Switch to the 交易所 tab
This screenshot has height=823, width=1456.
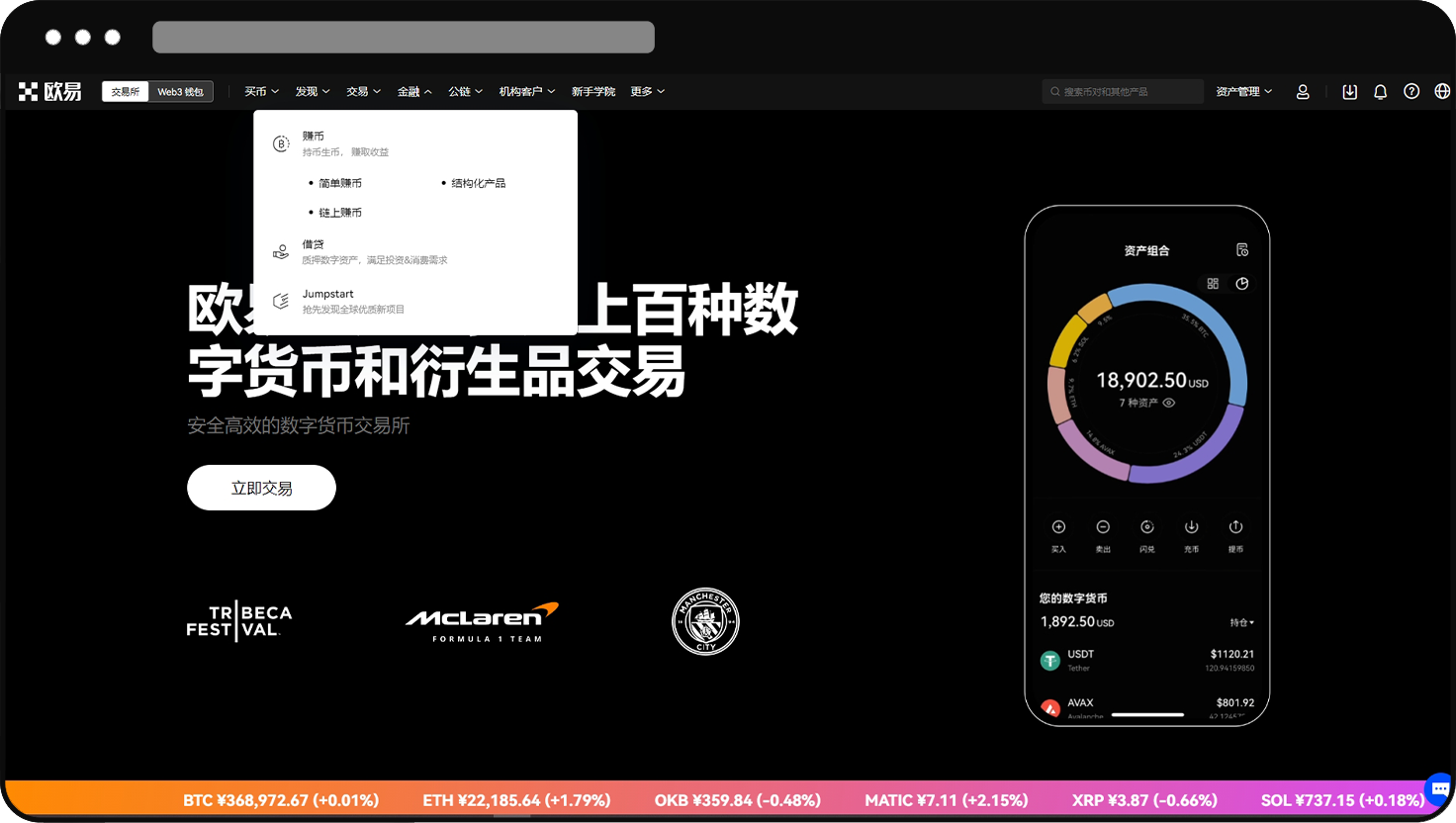tap(124, 91)
